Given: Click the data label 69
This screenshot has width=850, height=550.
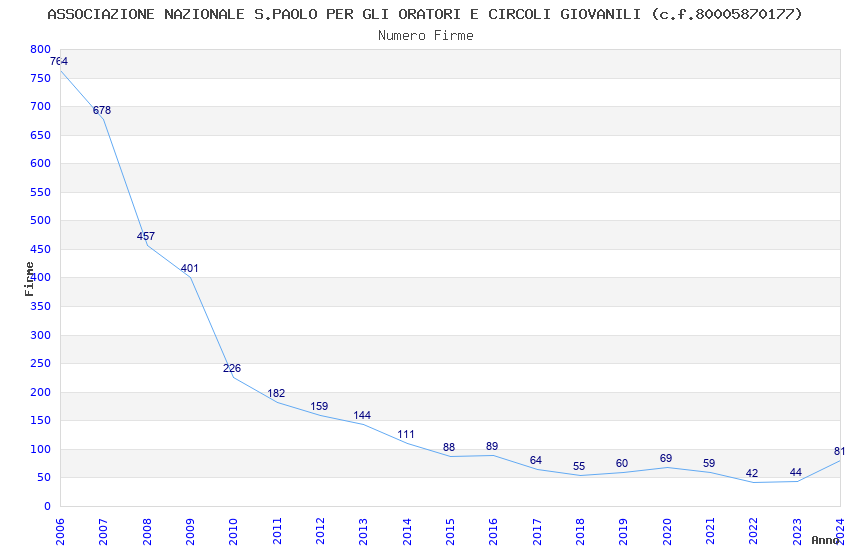Looking at the screenshot, I should point(666,458).
